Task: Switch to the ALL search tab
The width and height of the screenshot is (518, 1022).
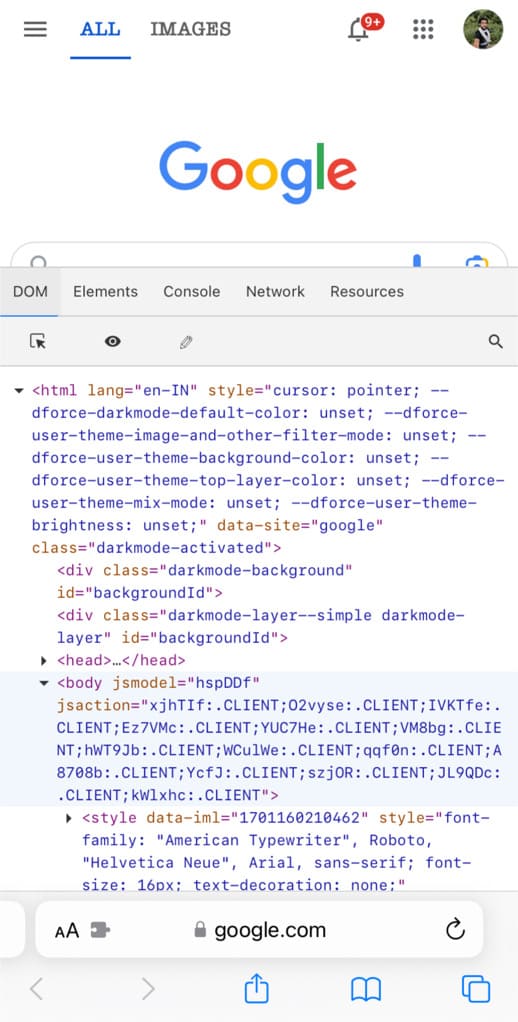Action: 100,29
